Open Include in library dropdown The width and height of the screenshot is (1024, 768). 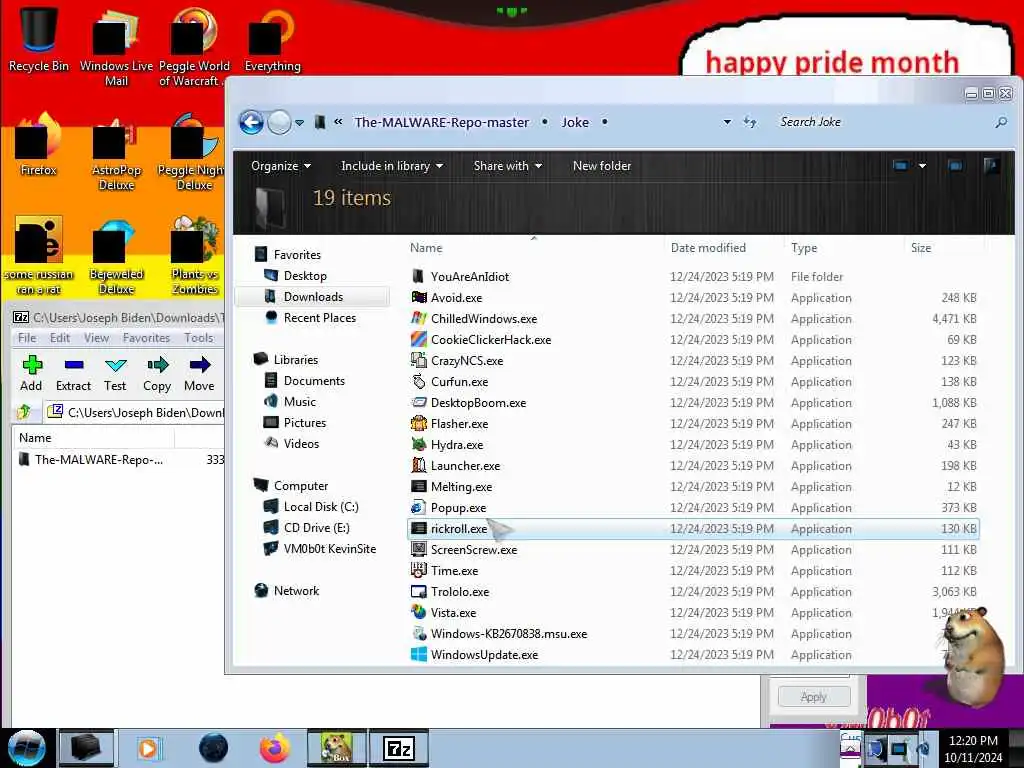(x=392, y=166)
